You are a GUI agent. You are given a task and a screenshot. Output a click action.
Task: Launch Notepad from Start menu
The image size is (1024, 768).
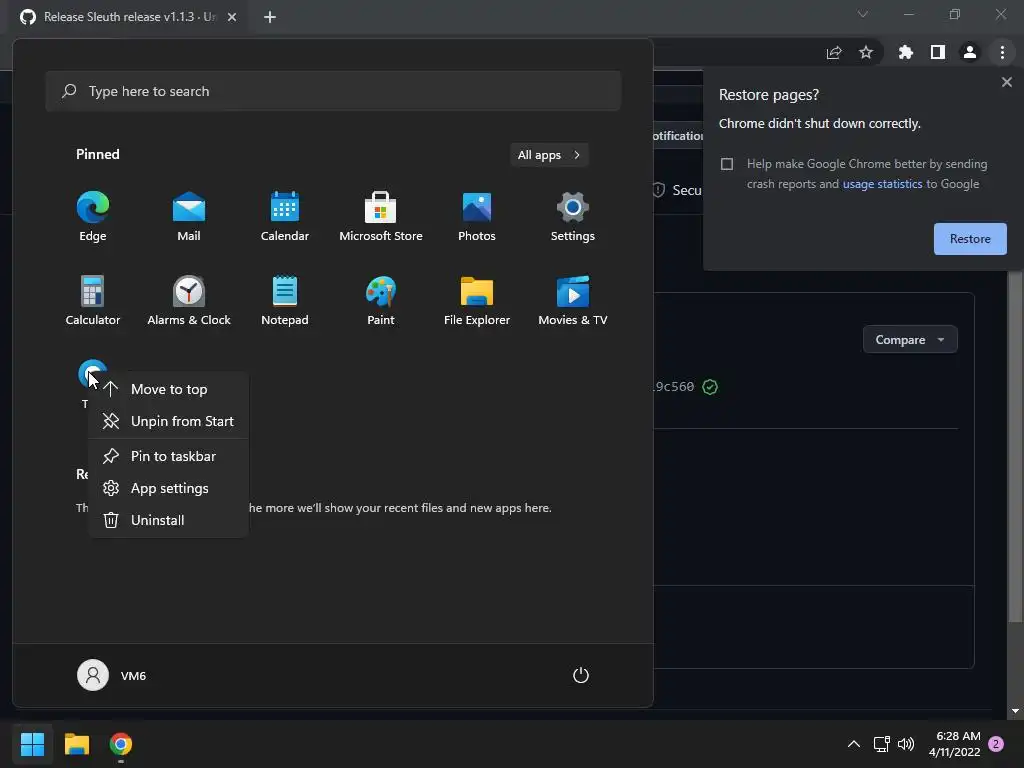pos(285,301)
